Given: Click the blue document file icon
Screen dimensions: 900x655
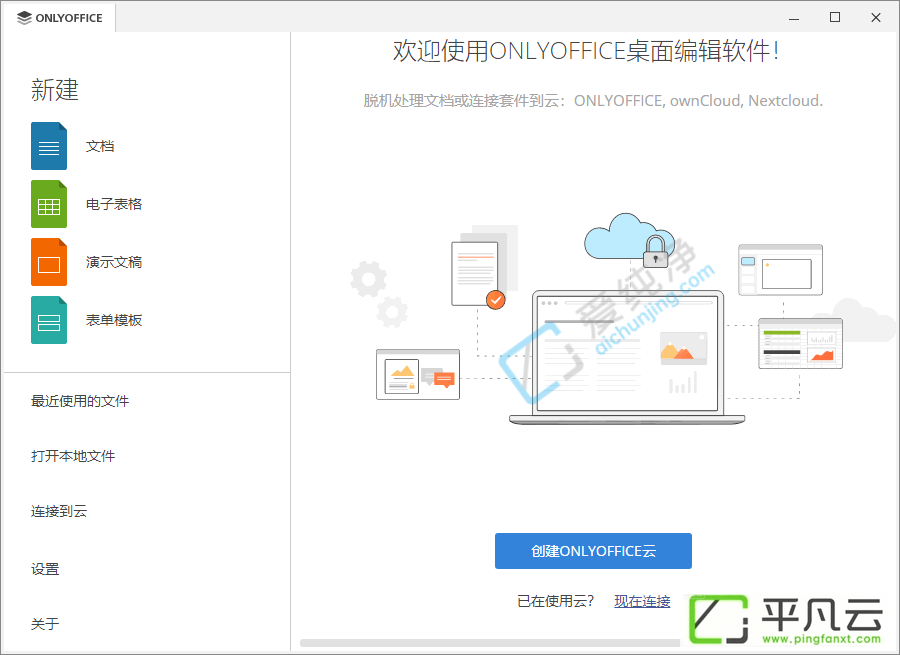Looking at the screenshot, I should (49, 146).
